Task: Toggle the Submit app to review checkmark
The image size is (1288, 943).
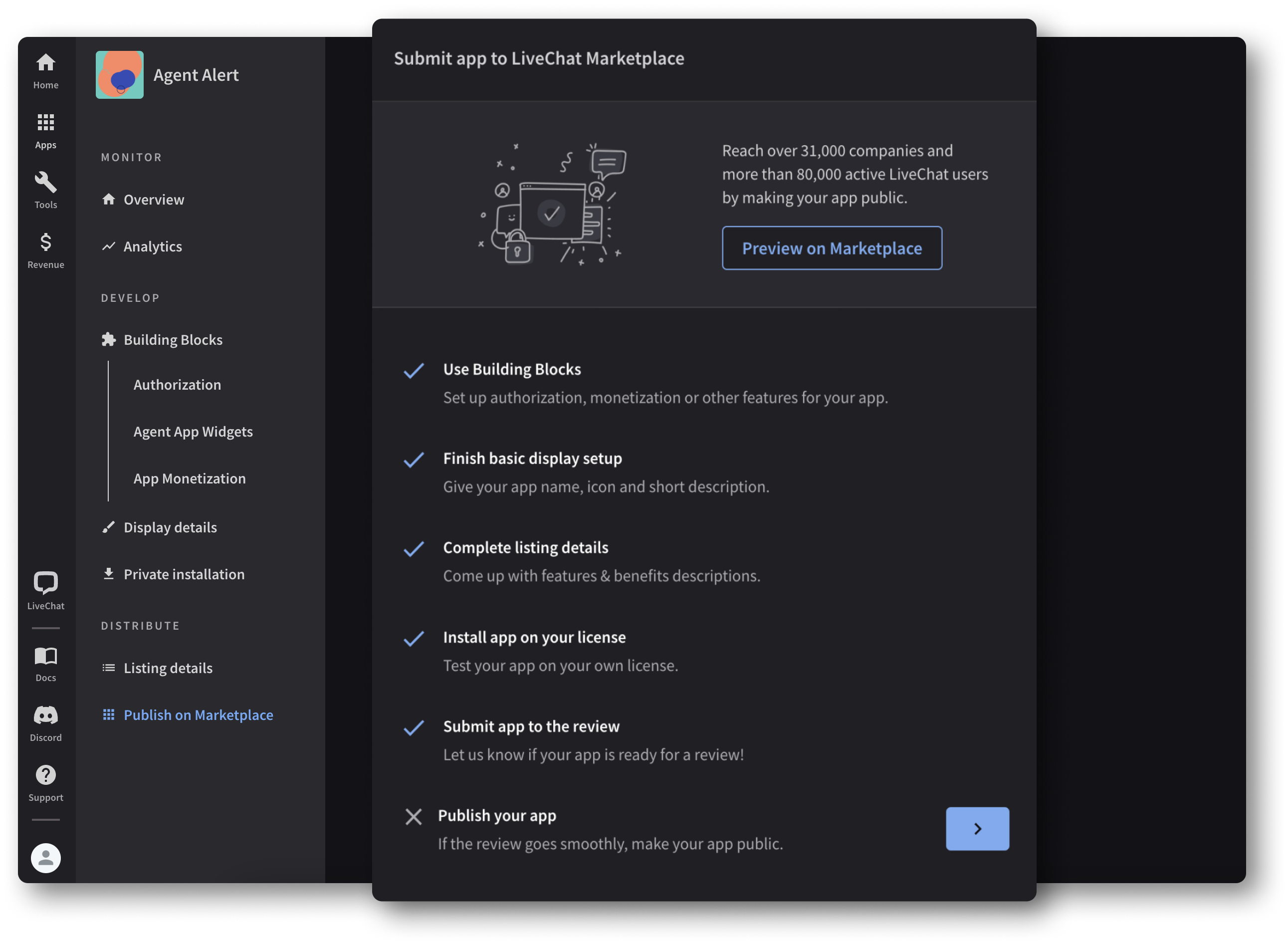Action: coord(415,726)
